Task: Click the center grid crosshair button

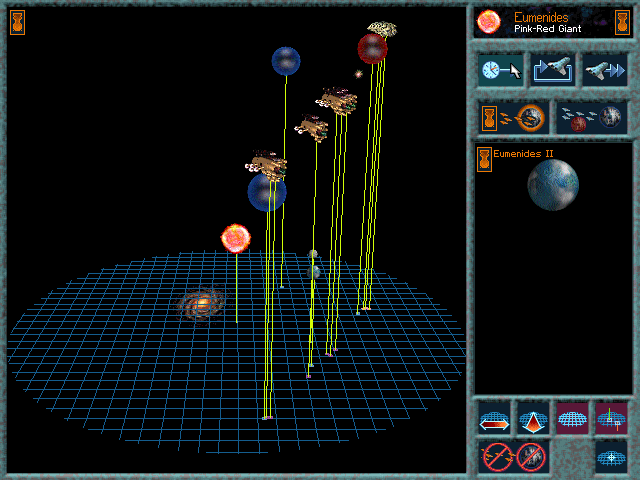Action: (611, 457)
